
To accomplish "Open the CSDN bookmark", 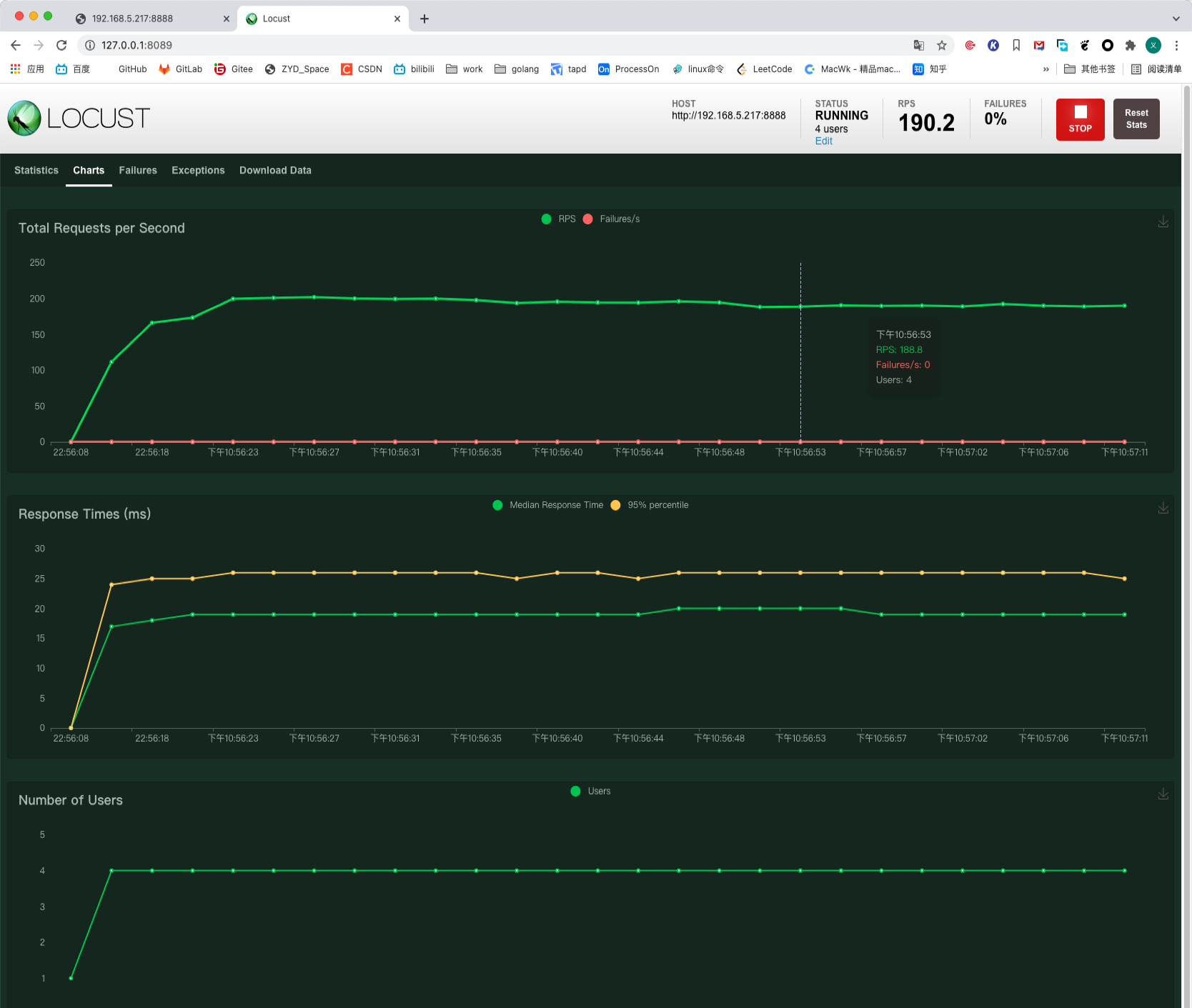I will [362, 69].
